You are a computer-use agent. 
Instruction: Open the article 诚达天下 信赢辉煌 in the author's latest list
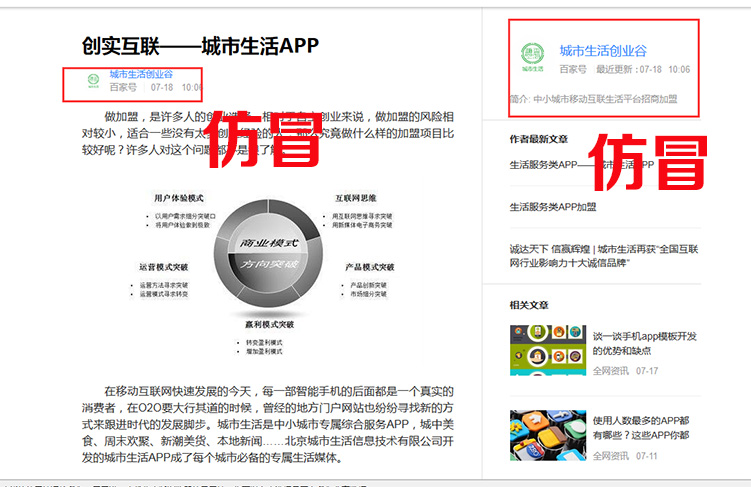(x=603, y=256)
